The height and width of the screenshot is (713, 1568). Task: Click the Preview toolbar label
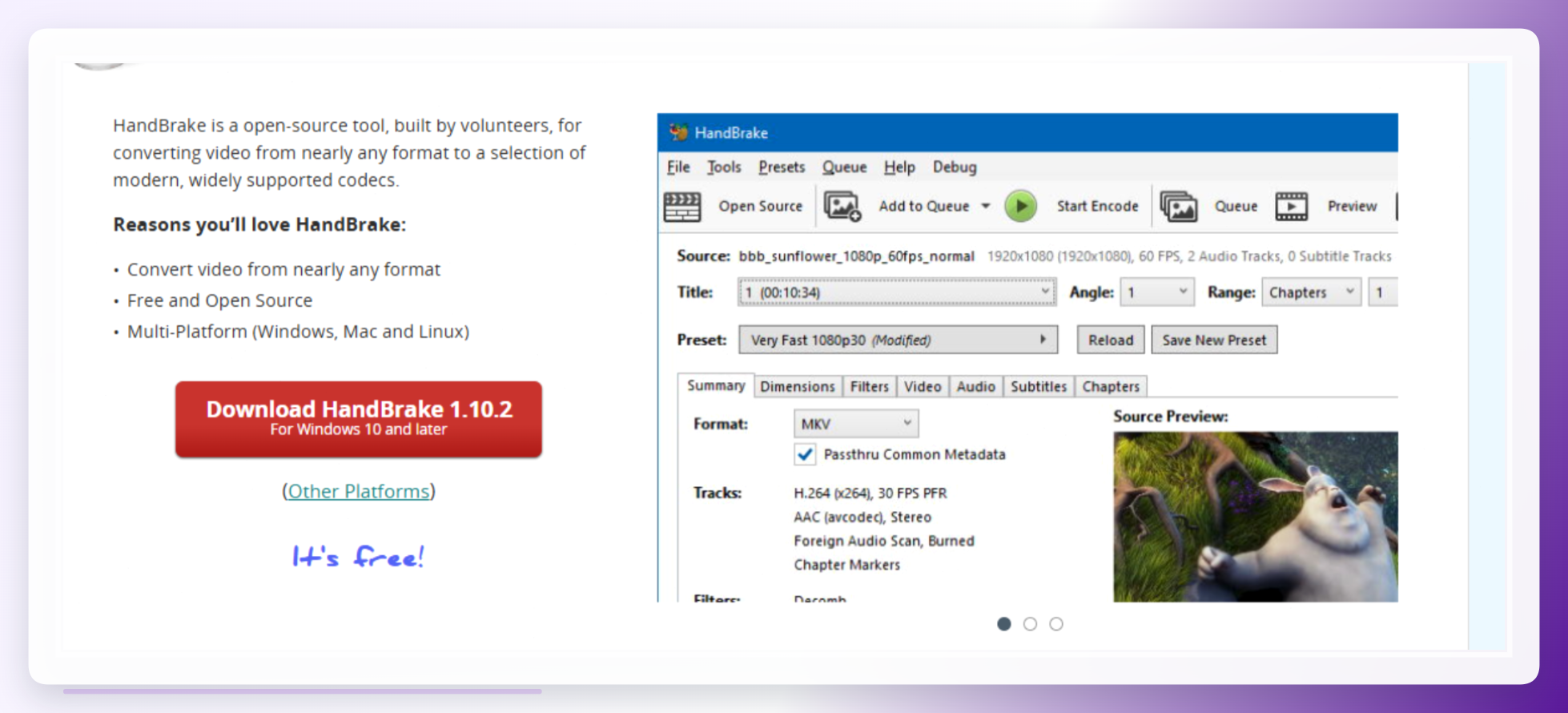pos(1352,206)
